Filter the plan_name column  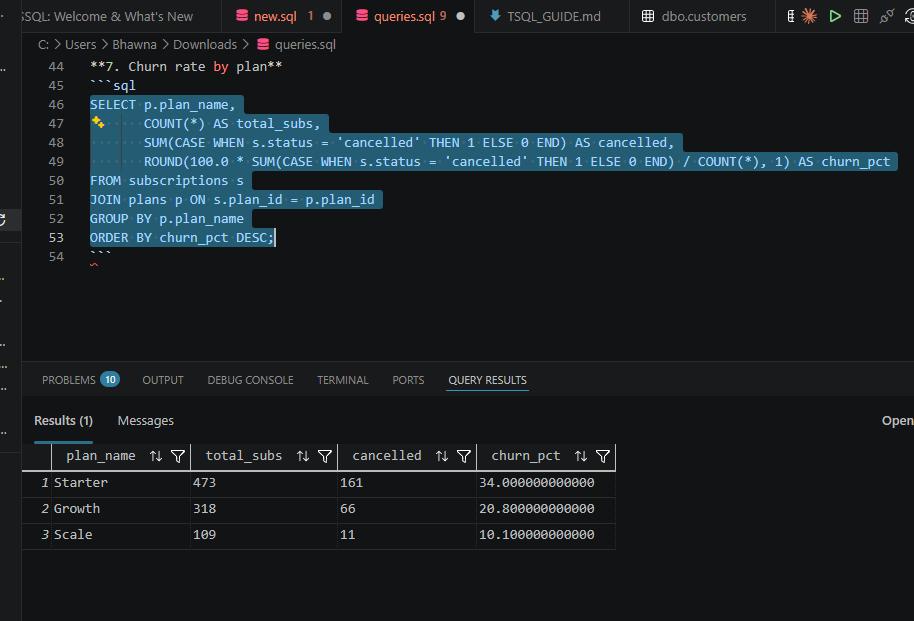[x=178, y=456]
